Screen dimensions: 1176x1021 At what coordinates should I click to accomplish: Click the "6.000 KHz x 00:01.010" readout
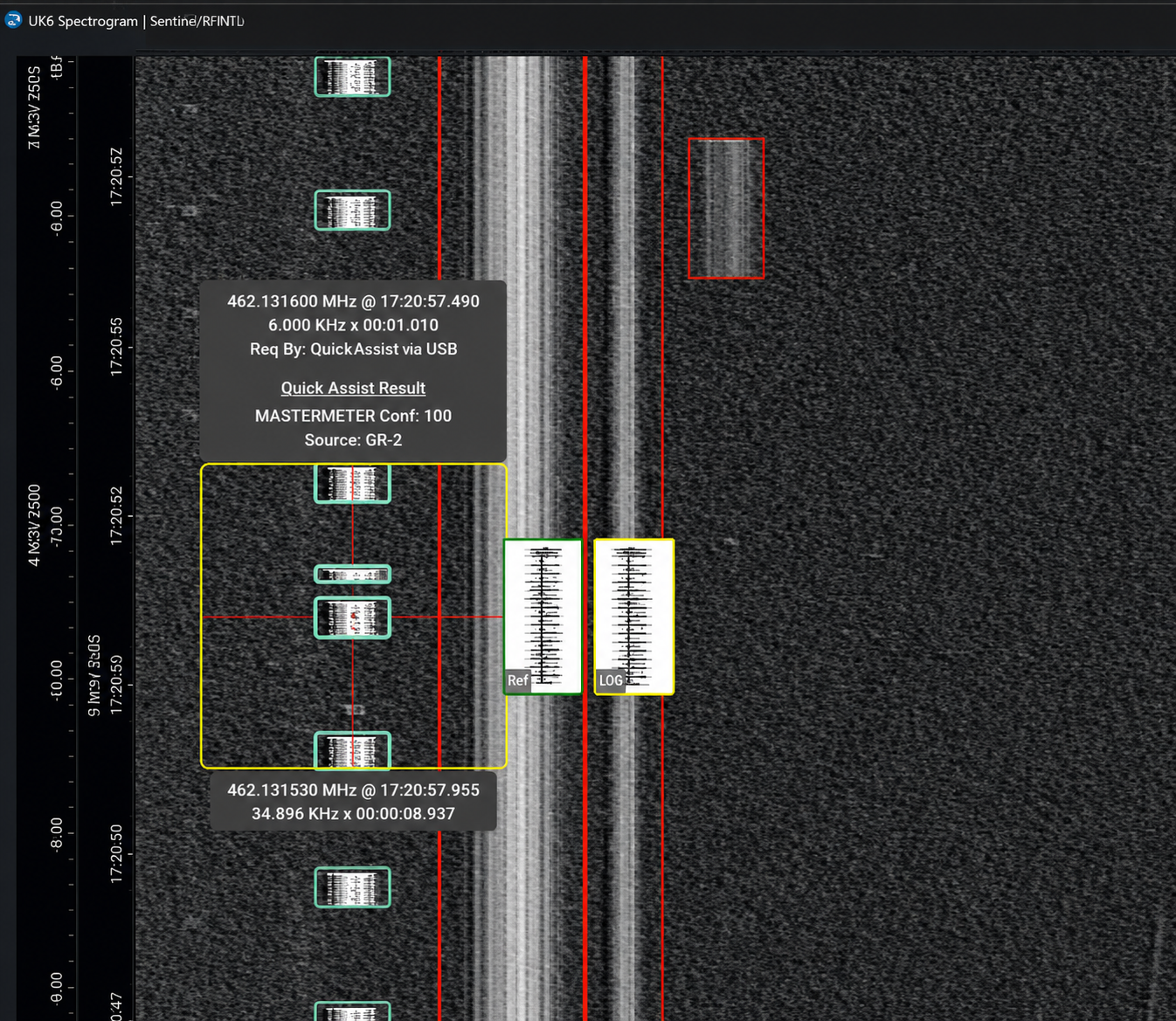353,325
